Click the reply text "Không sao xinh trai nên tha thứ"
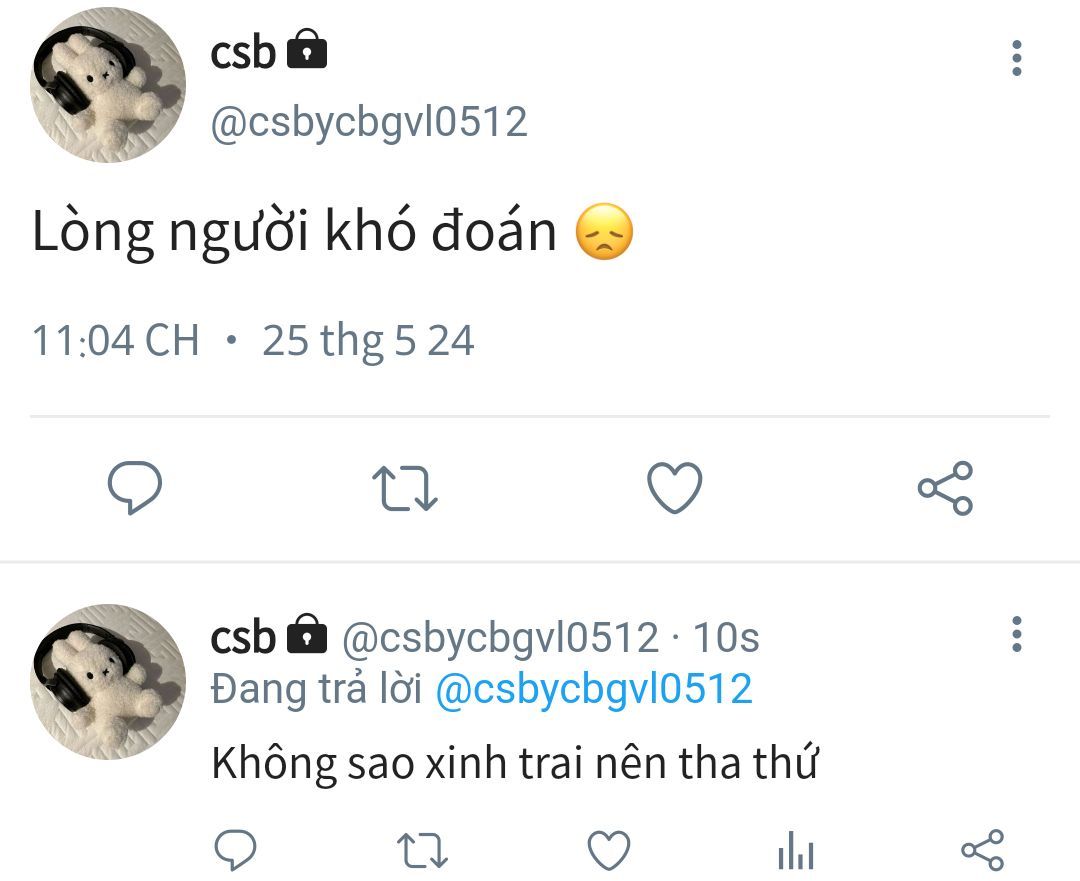Viewport: 1080px width, 881px height. [x=515, y=763]
